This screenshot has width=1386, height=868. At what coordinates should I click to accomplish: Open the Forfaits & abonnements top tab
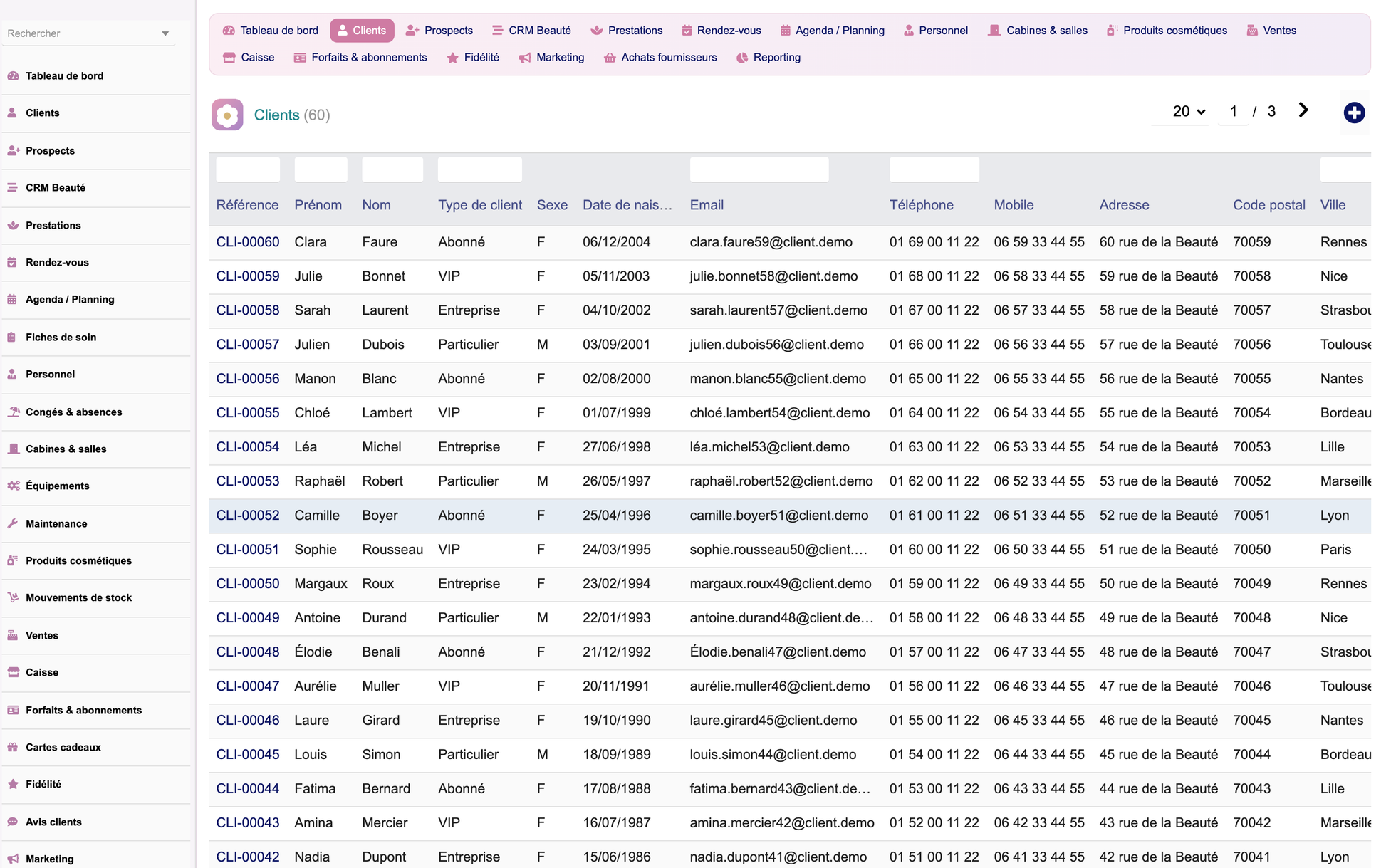[x=360, y=58]
